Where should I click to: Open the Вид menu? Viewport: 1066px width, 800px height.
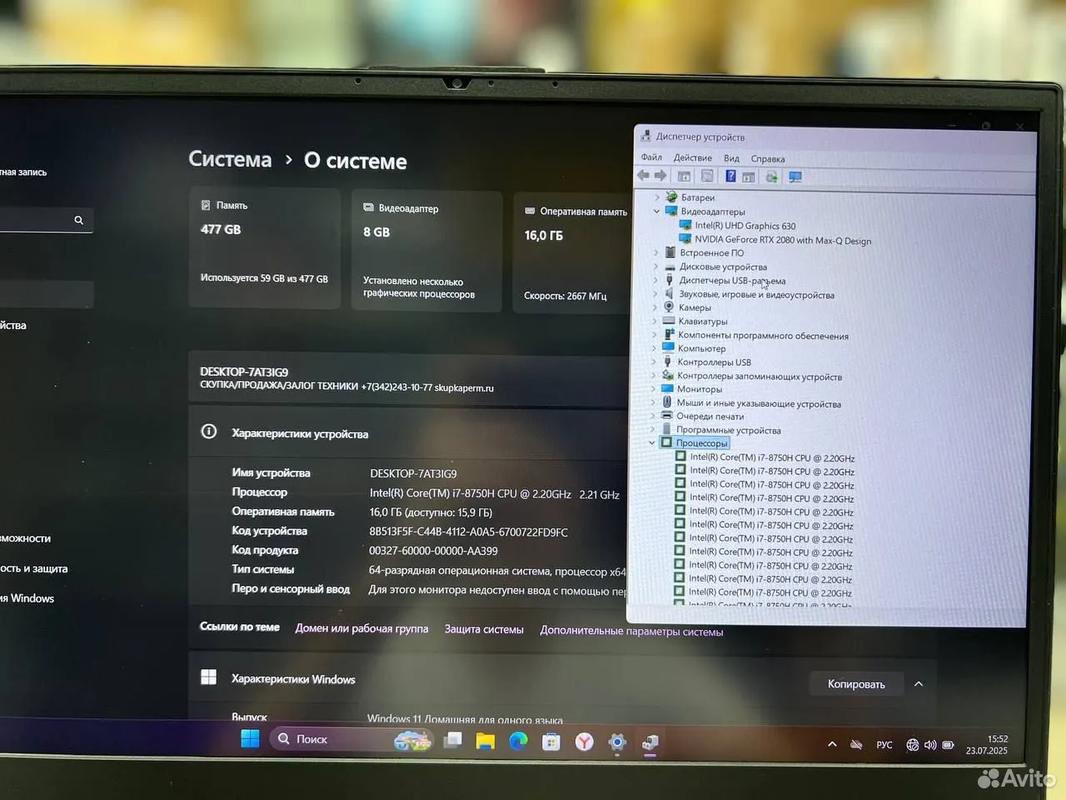[732, 158]
